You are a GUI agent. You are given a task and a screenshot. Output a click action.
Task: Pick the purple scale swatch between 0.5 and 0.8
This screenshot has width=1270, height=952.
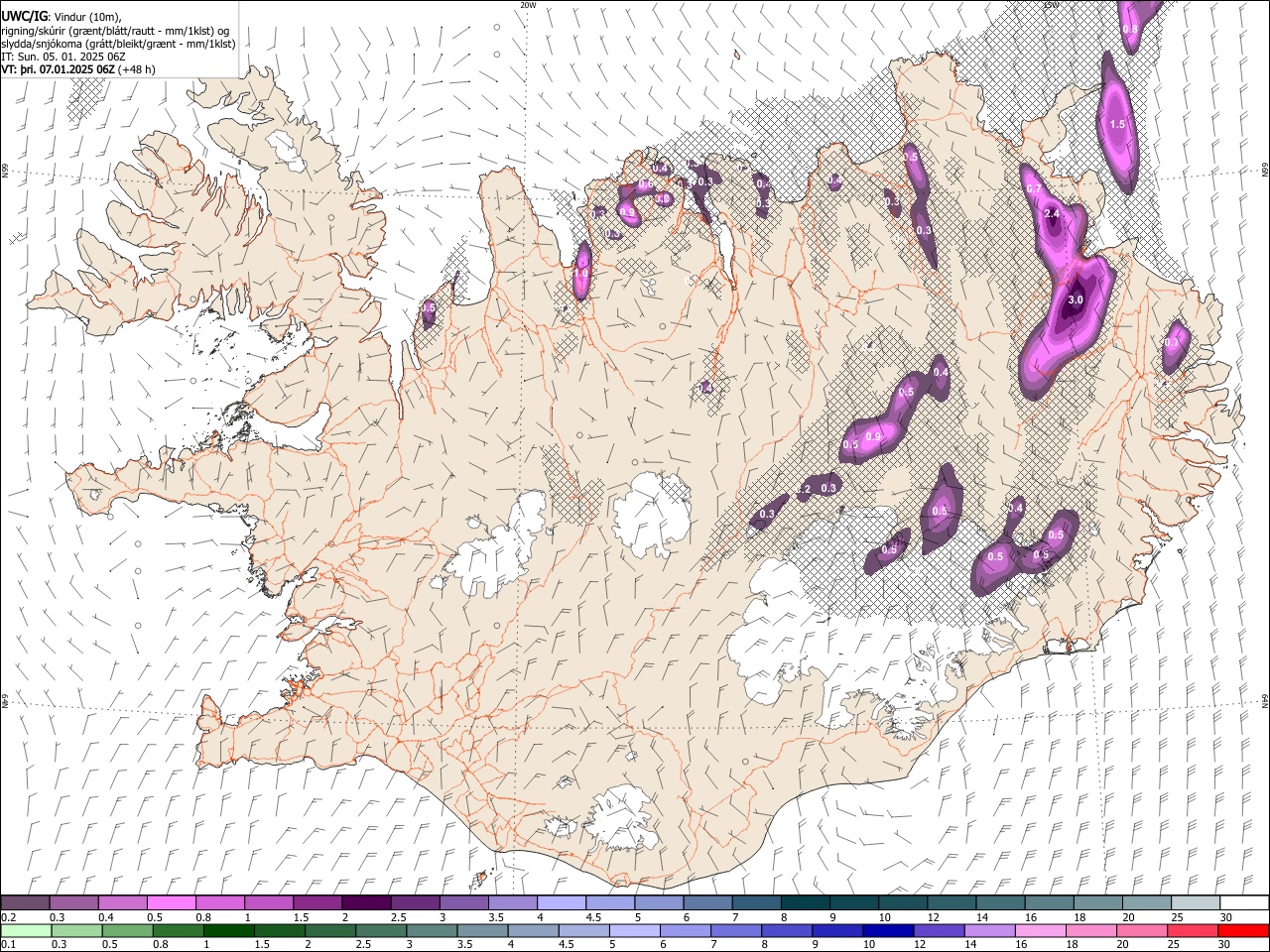click(x=172, y=902)
